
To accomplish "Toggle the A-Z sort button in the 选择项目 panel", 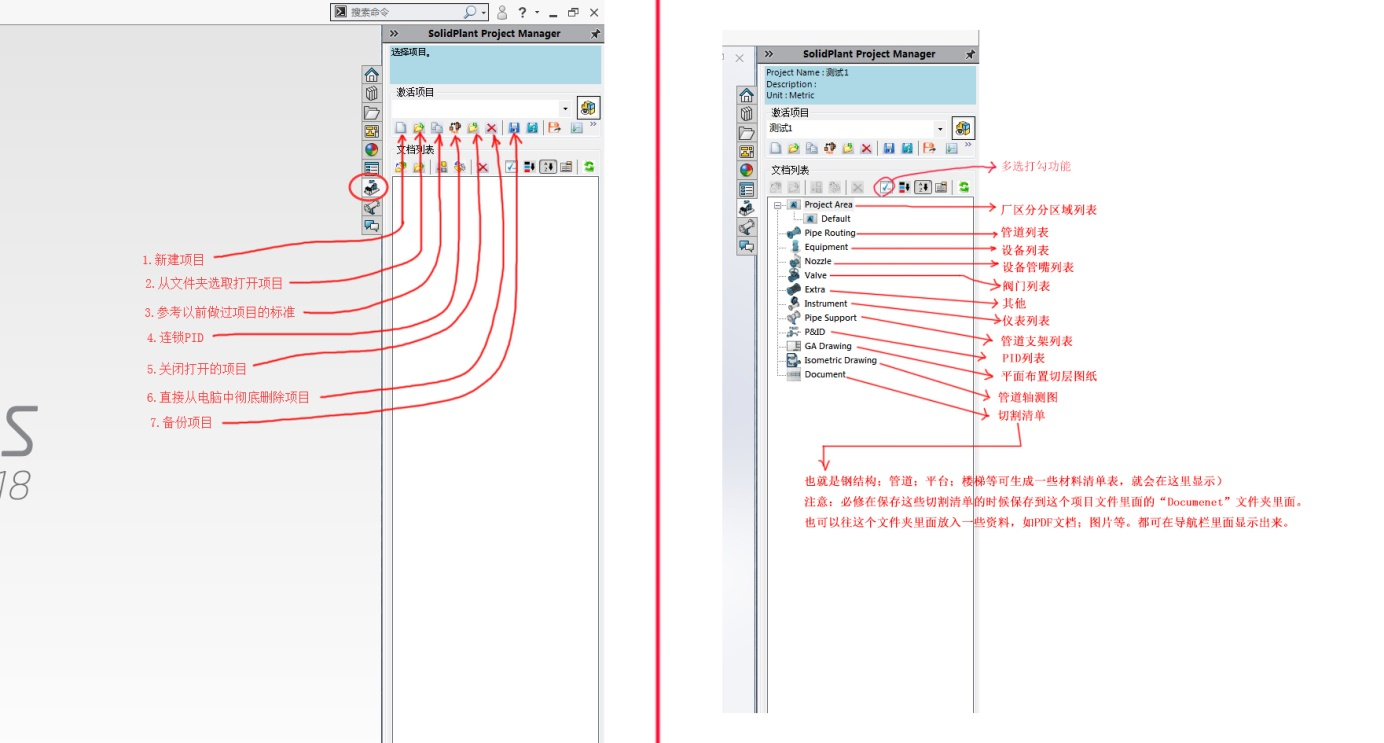I will coord(548,167).
